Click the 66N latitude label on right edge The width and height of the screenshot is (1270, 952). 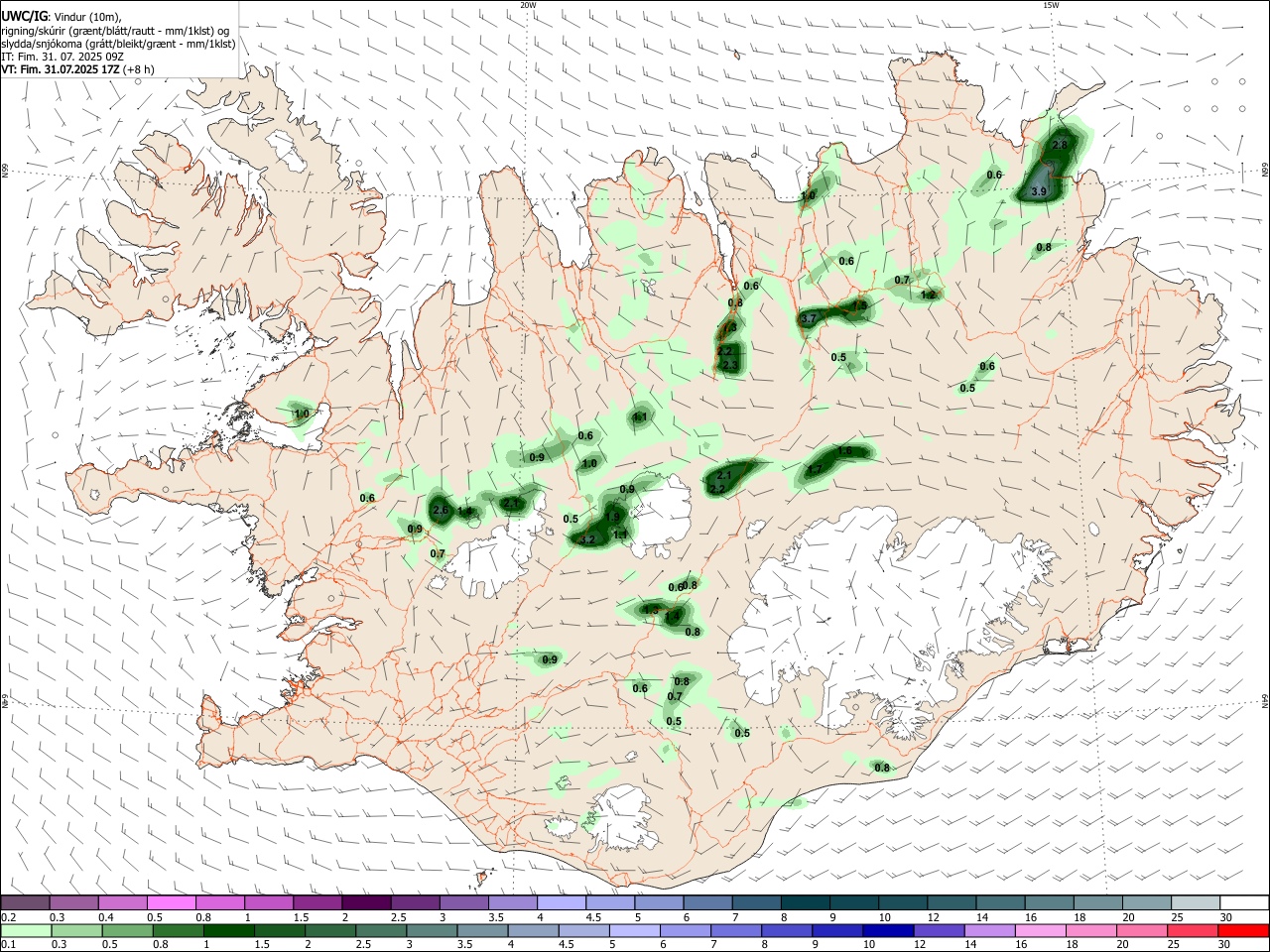(1265, 171)
